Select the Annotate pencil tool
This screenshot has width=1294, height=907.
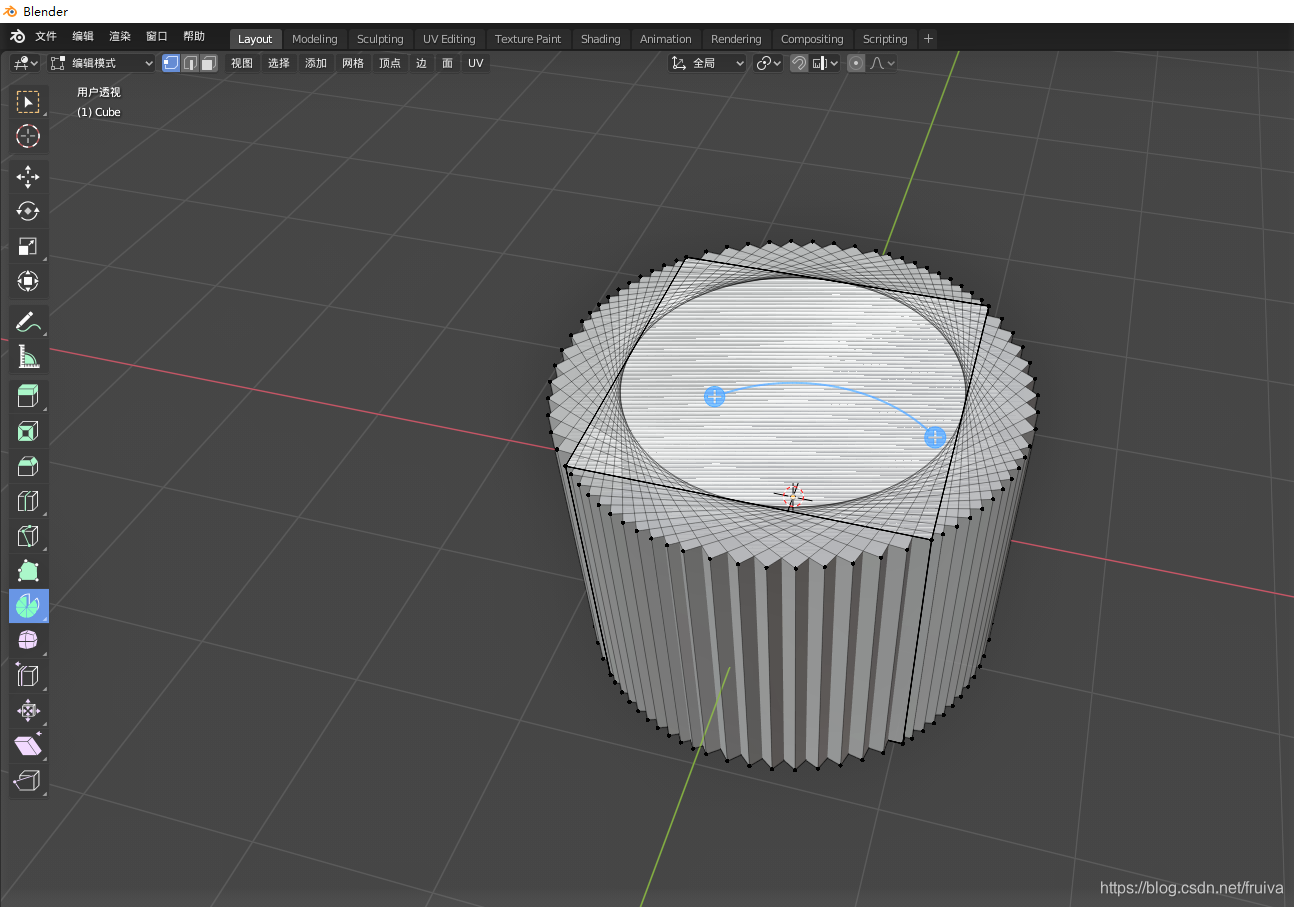[x=28, y=322]
